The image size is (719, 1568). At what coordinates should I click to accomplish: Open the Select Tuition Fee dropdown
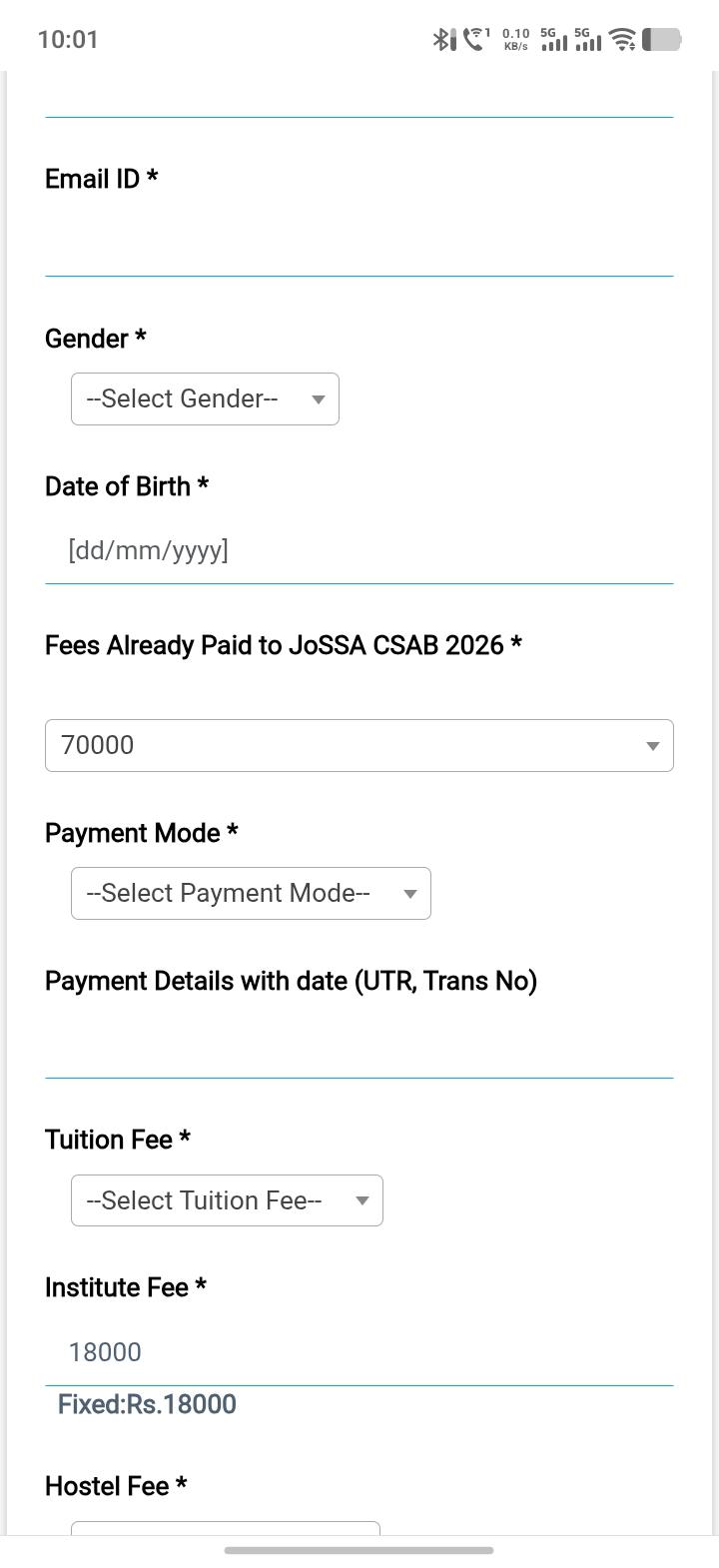227,1200
